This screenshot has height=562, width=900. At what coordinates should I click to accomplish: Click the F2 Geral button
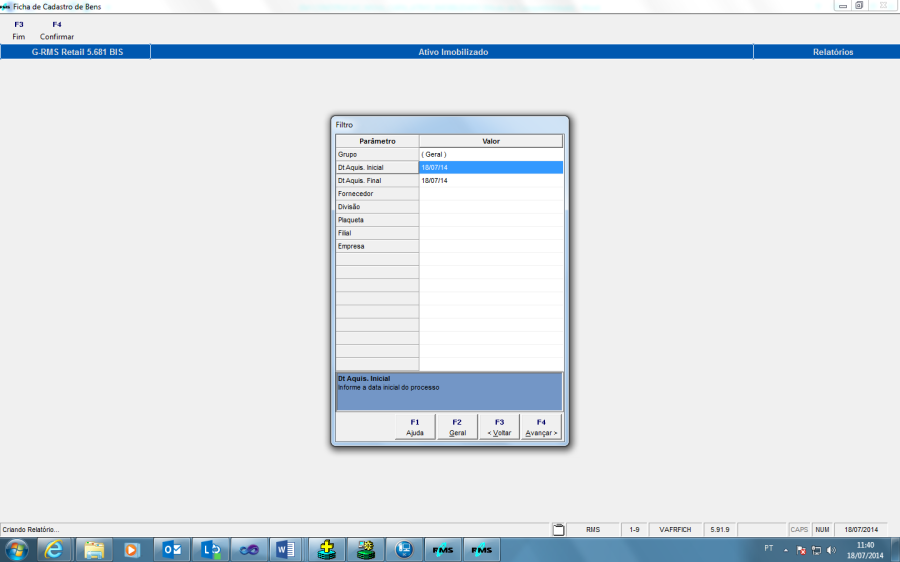coord(457,427)
